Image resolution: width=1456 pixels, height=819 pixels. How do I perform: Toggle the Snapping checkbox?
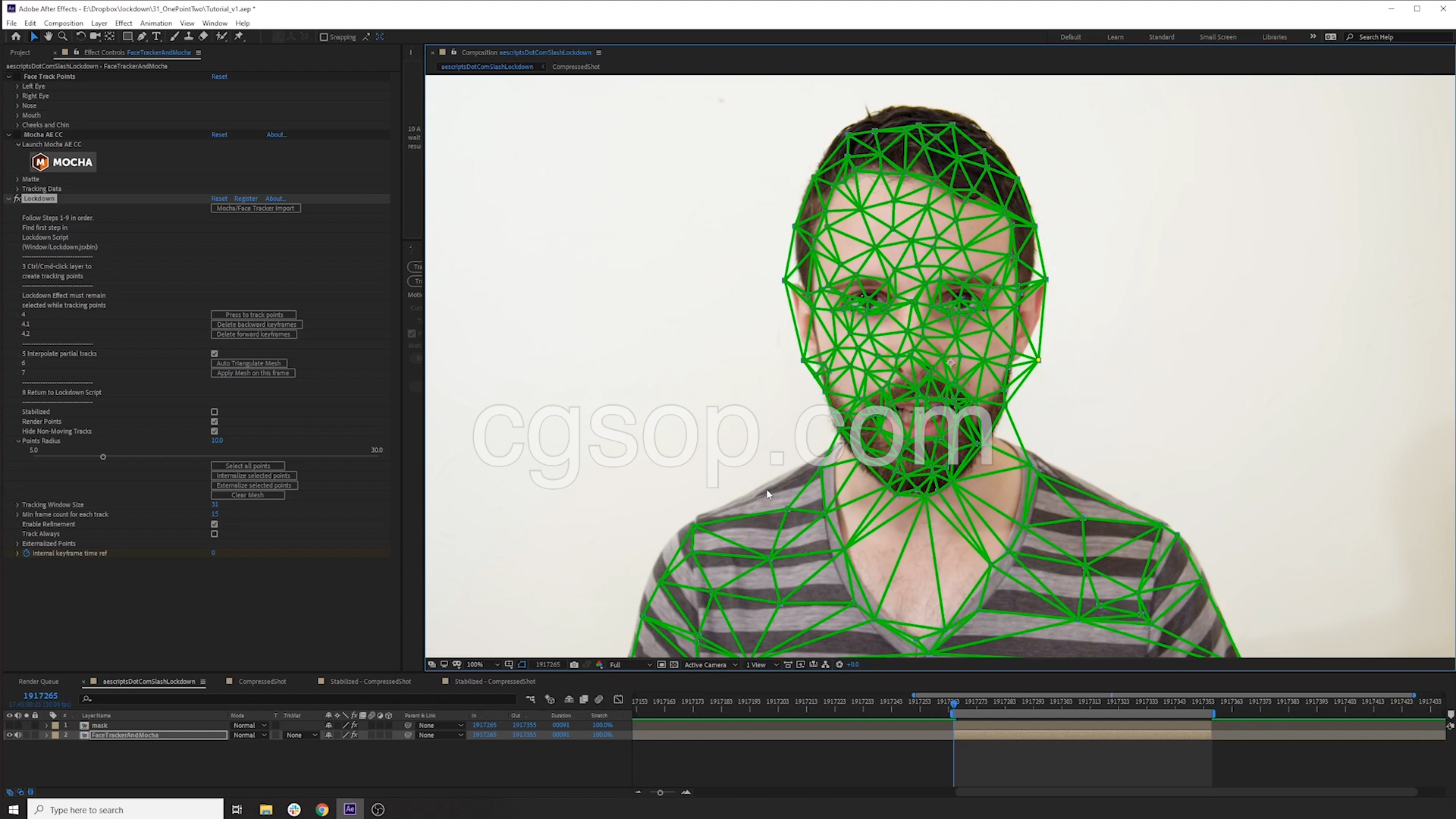pyautogui.click(x=324, y=36)
